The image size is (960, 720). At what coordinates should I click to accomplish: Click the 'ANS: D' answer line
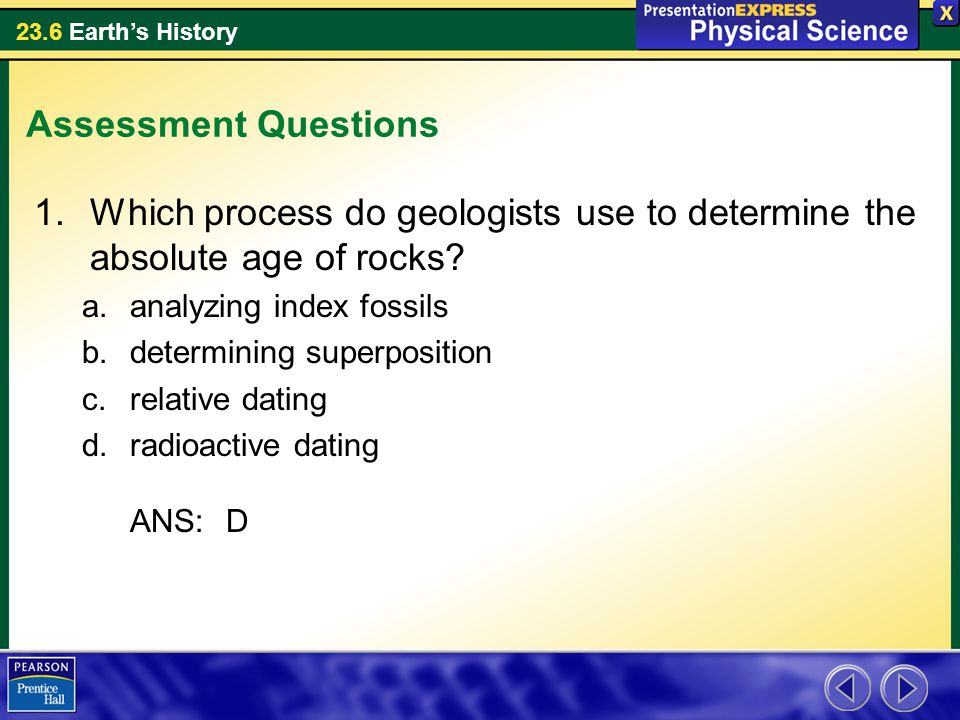click(189, 521)
